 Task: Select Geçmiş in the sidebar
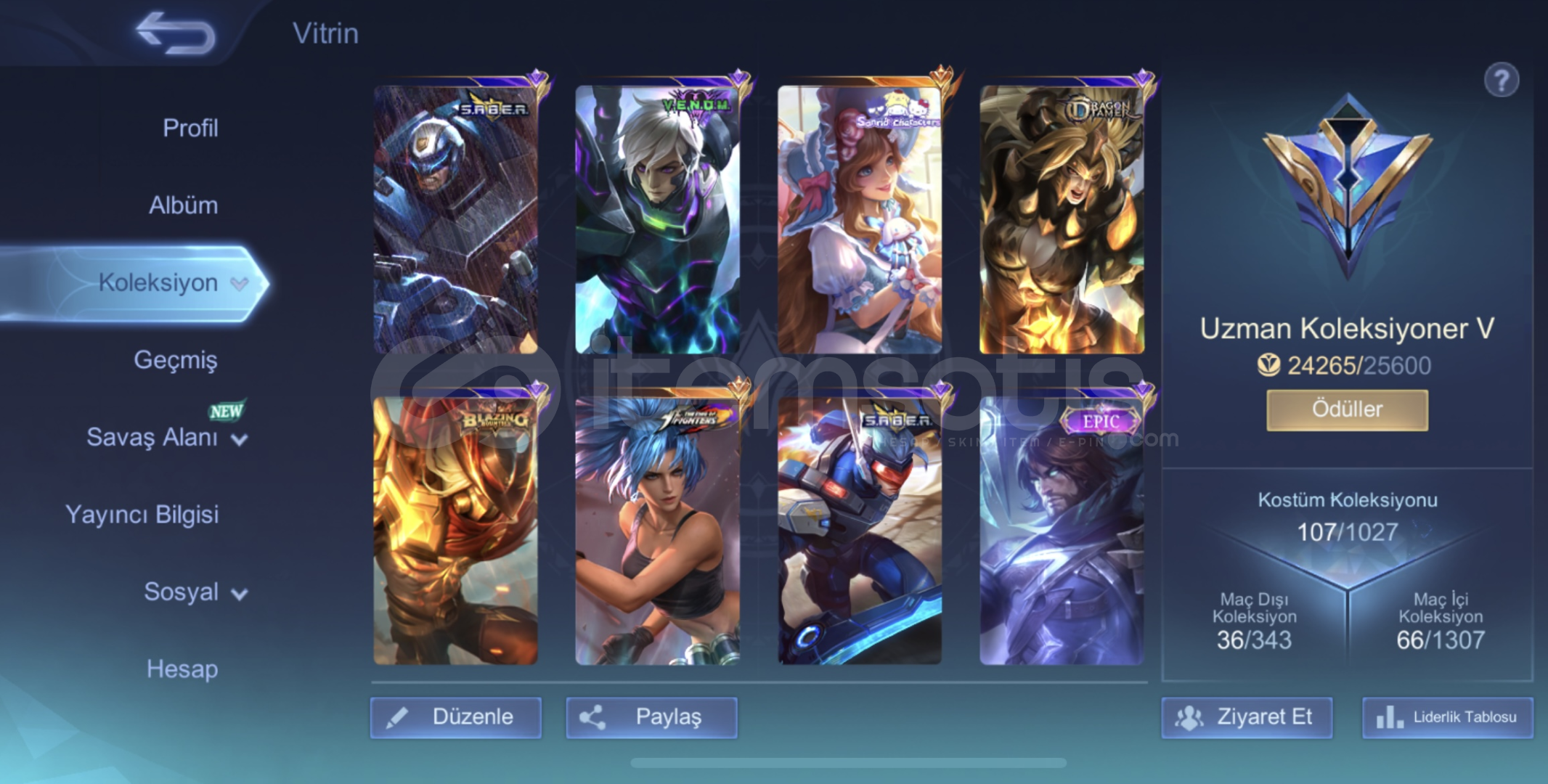point(176,360)
